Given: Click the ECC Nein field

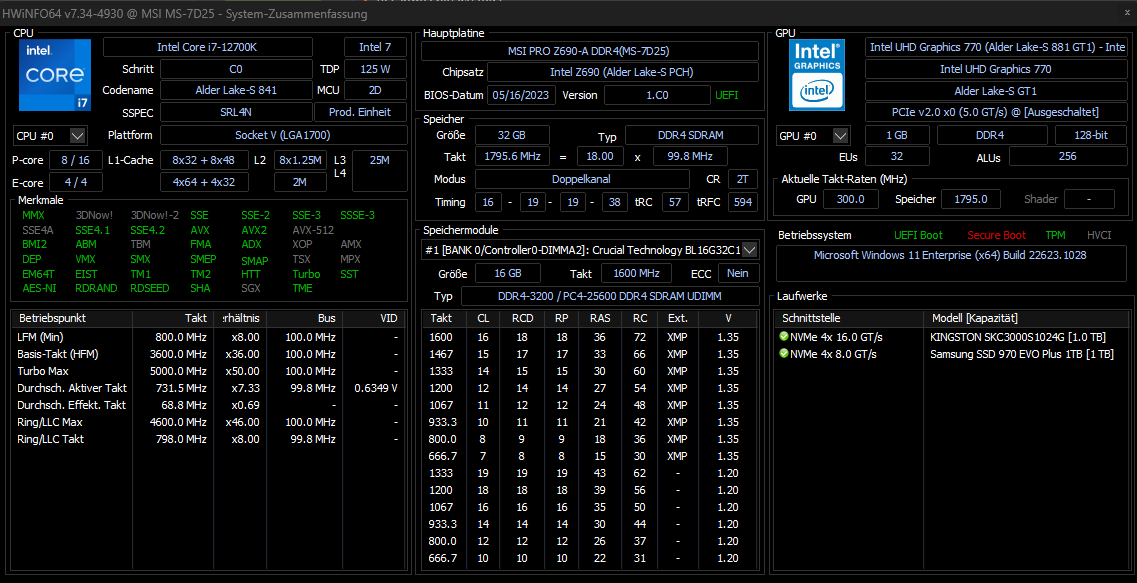Looking at the screenshot, I should tap(738, 273).
